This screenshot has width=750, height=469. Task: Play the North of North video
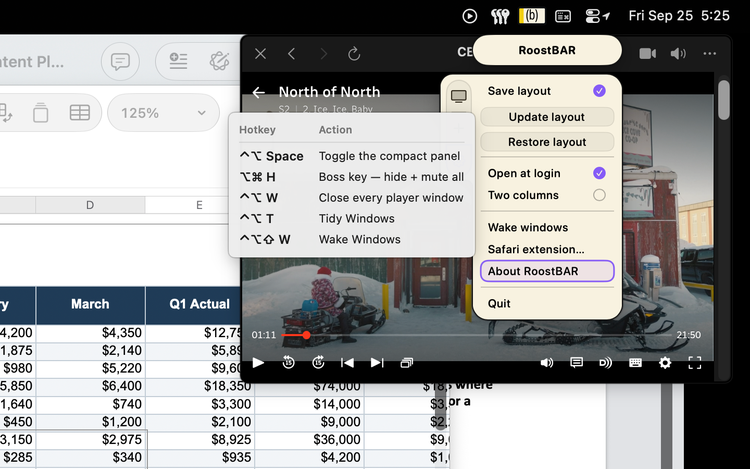pos(258,363)
